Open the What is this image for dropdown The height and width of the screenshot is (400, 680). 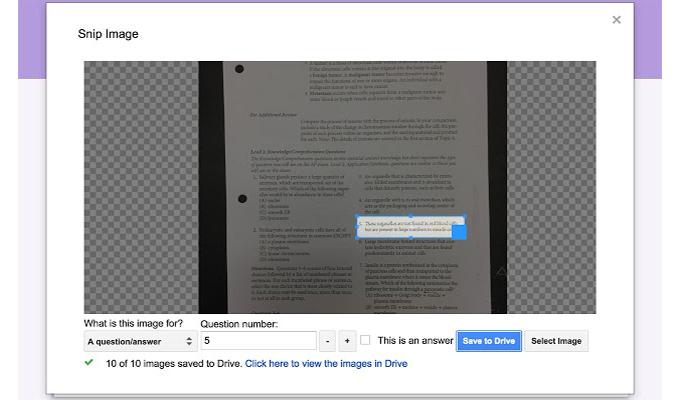140,341
